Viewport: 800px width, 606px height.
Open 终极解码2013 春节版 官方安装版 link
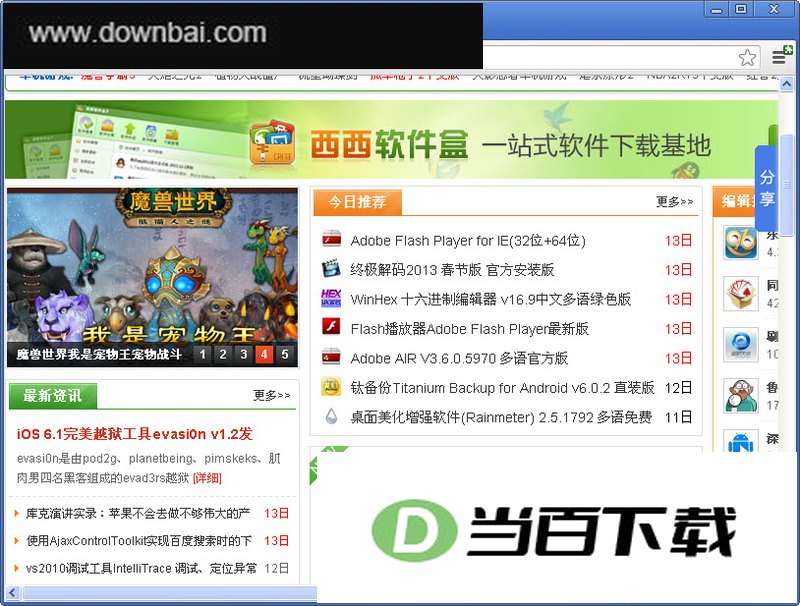click(452, 270)
